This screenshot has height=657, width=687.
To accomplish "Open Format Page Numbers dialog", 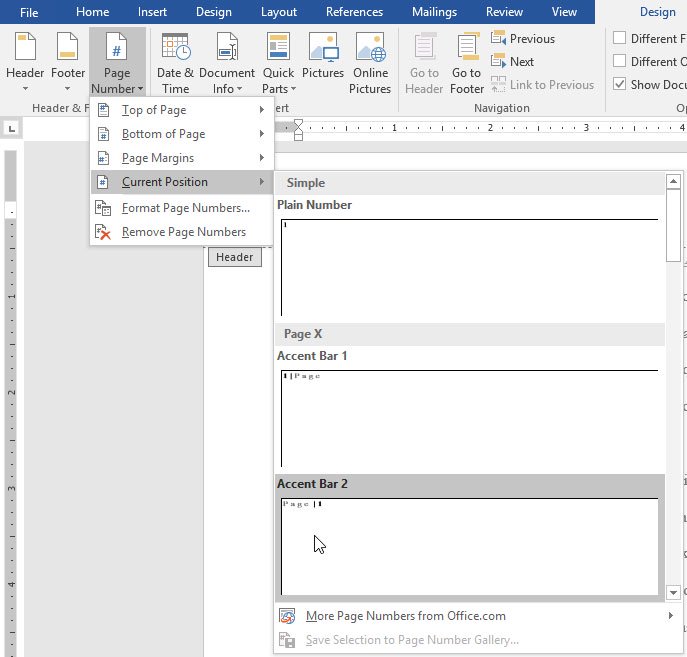I will tap(185, 208).
